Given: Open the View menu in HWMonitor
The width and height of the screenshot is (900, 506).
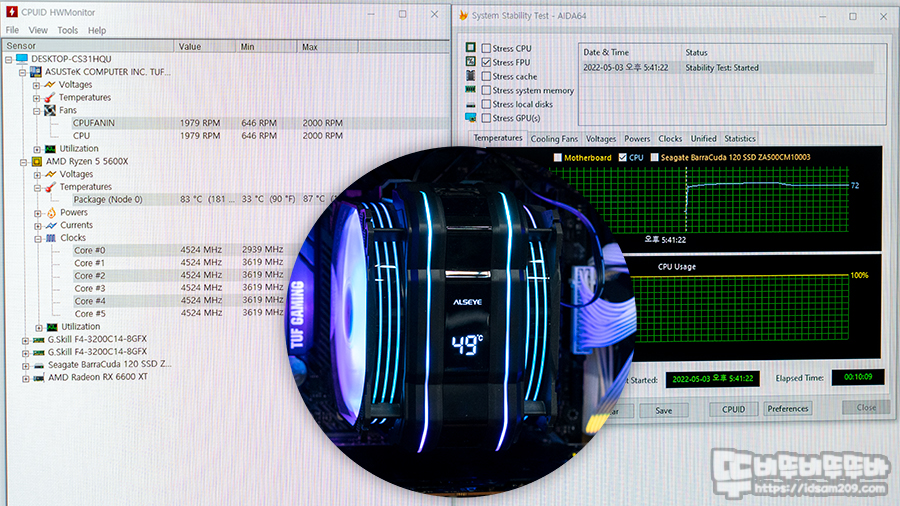Looking at the screenshot, I should coord(38,30).
